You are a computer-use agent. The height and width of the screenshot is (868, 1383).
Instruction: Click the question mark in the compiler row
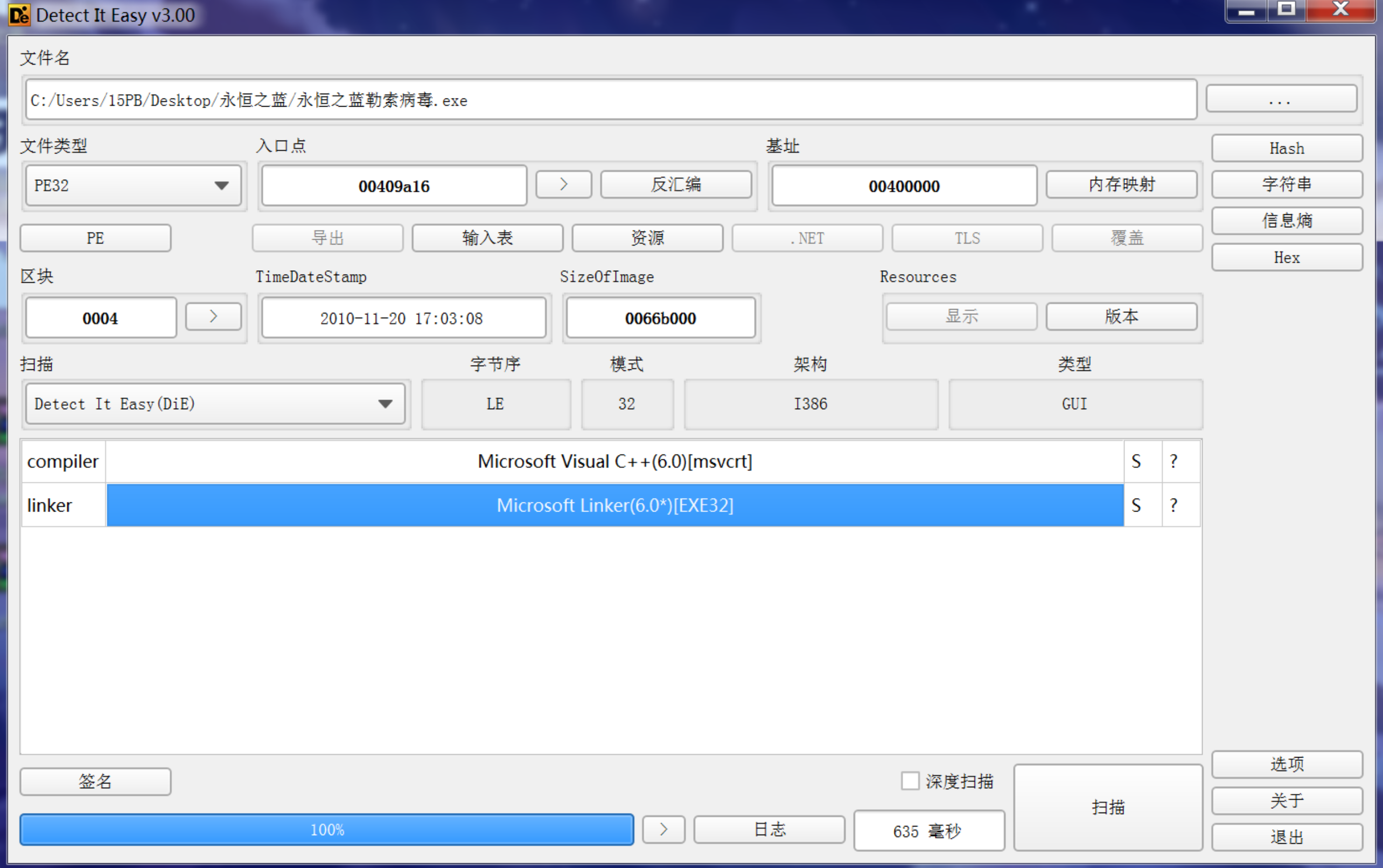point(1174,461)
